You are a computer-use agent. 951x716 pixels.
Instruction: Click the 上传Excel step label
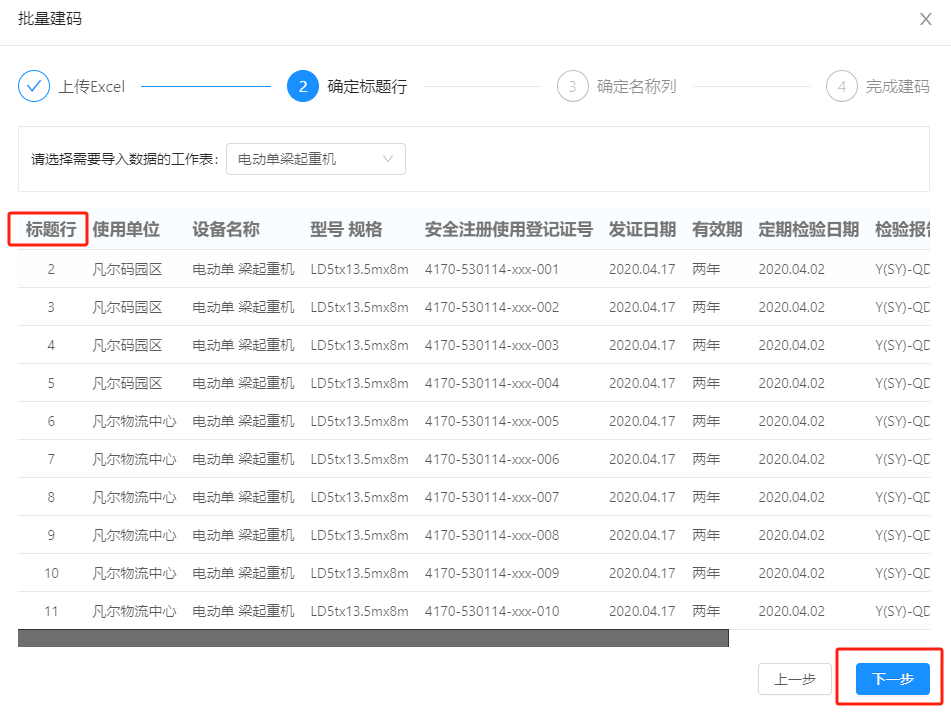pyautogui.click(x=92, y=86)
